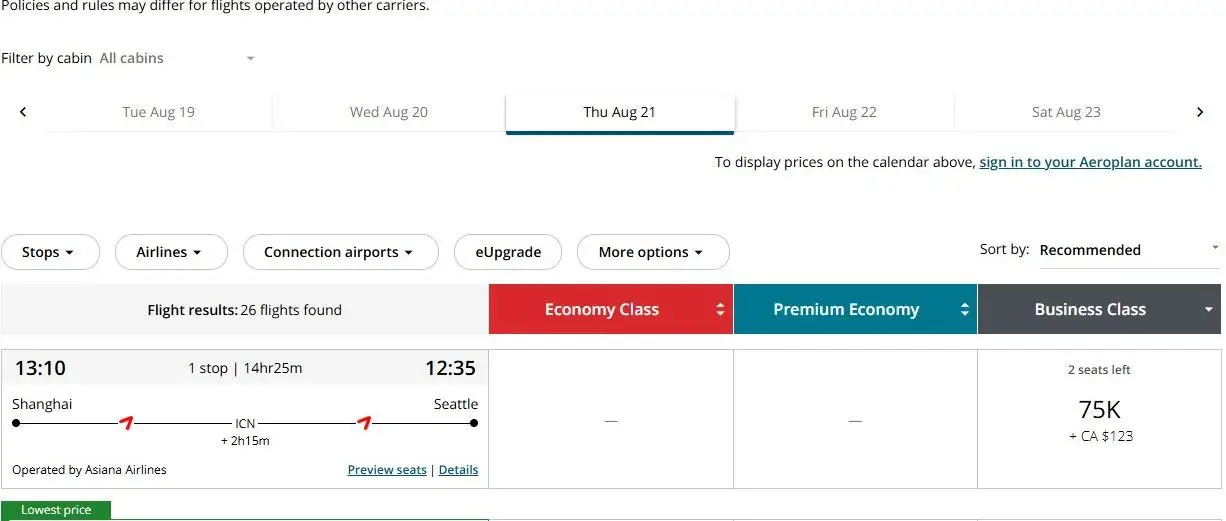Open the Filter by cabin dropdown
Image resolution: width=1226 pixels, height=521 pixels.
(177, 58)
